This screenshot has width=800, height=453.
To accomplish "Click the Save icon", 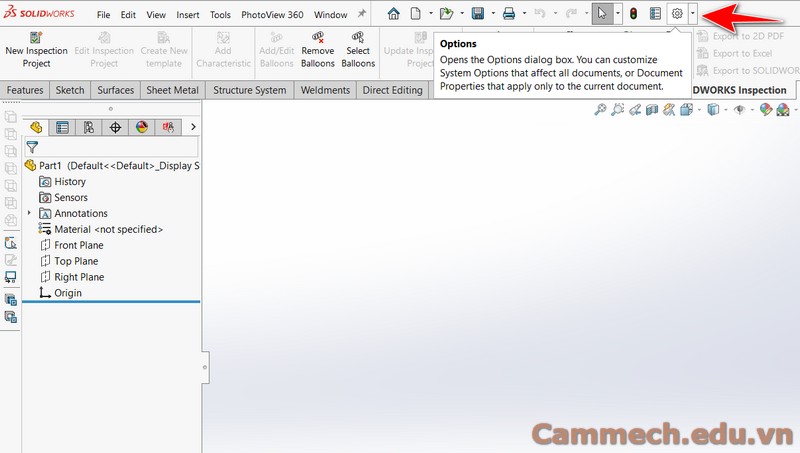I will [x=478, y=14].
